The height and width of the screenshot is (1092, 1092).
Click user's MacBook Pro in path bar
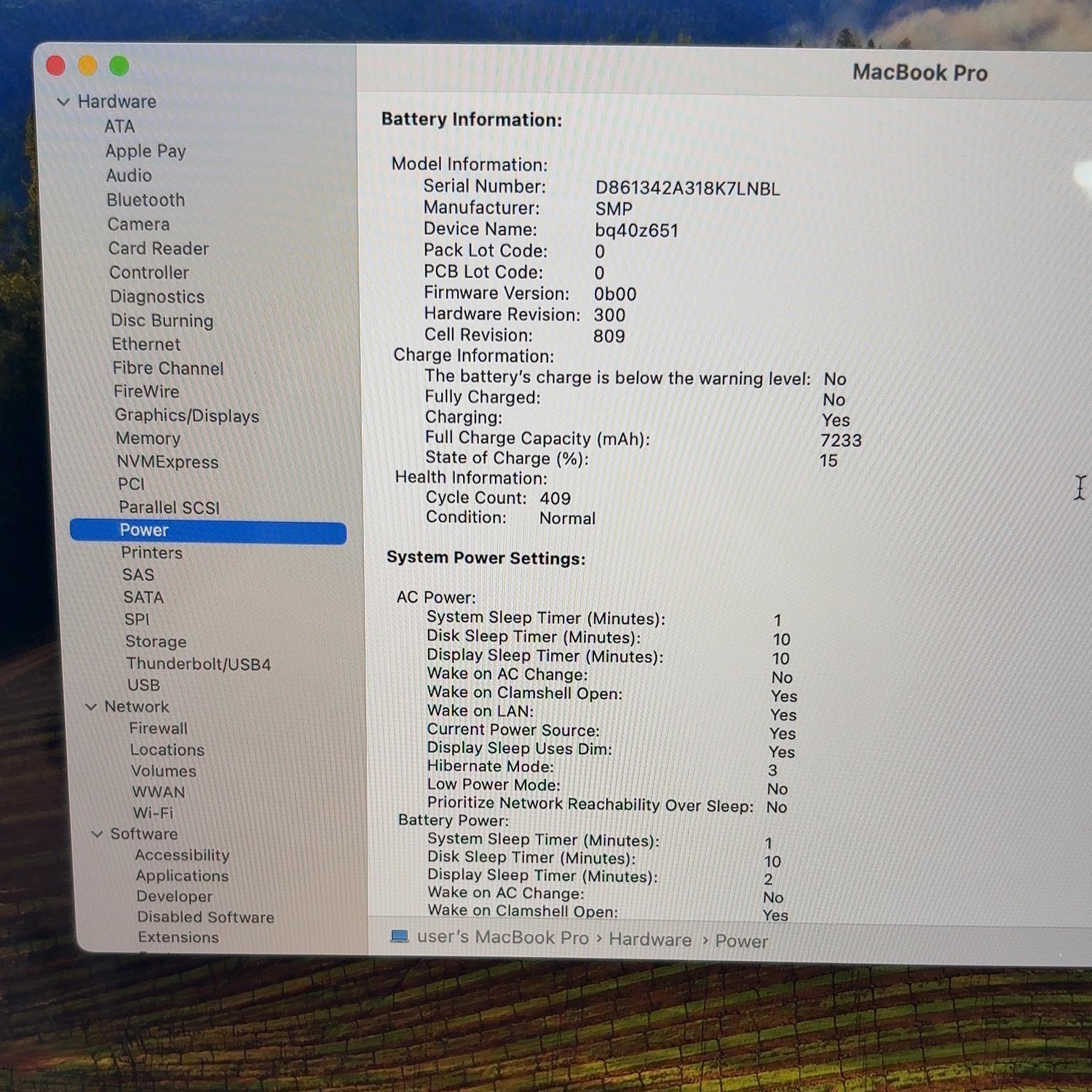click(x=502, y=938)
